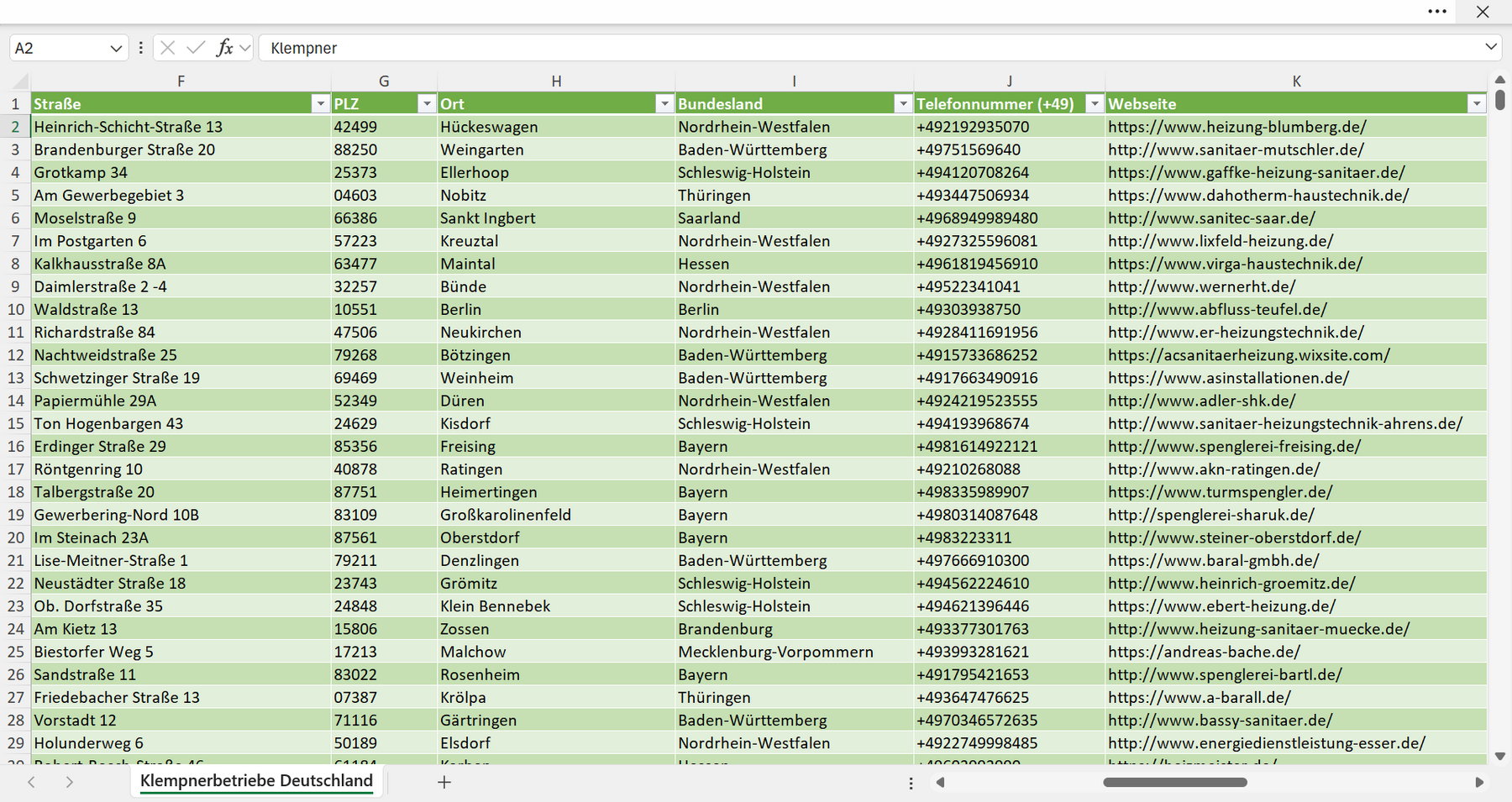Expand the formula bar chevron
This screenshot has width=1512, height=802.
coord(1491,47)
